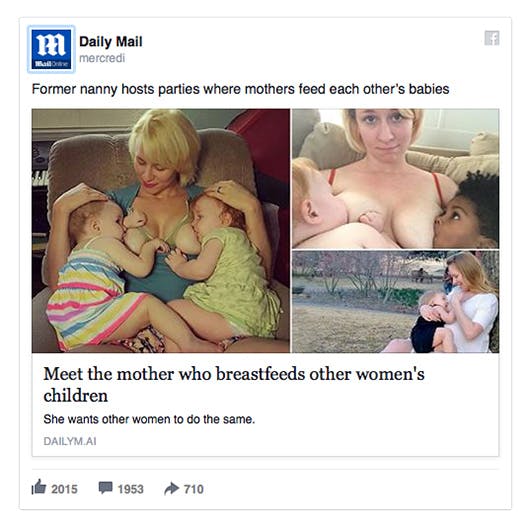
Task: Open the 'Meet the mother' headline link
Action: [x=234, y=385]
